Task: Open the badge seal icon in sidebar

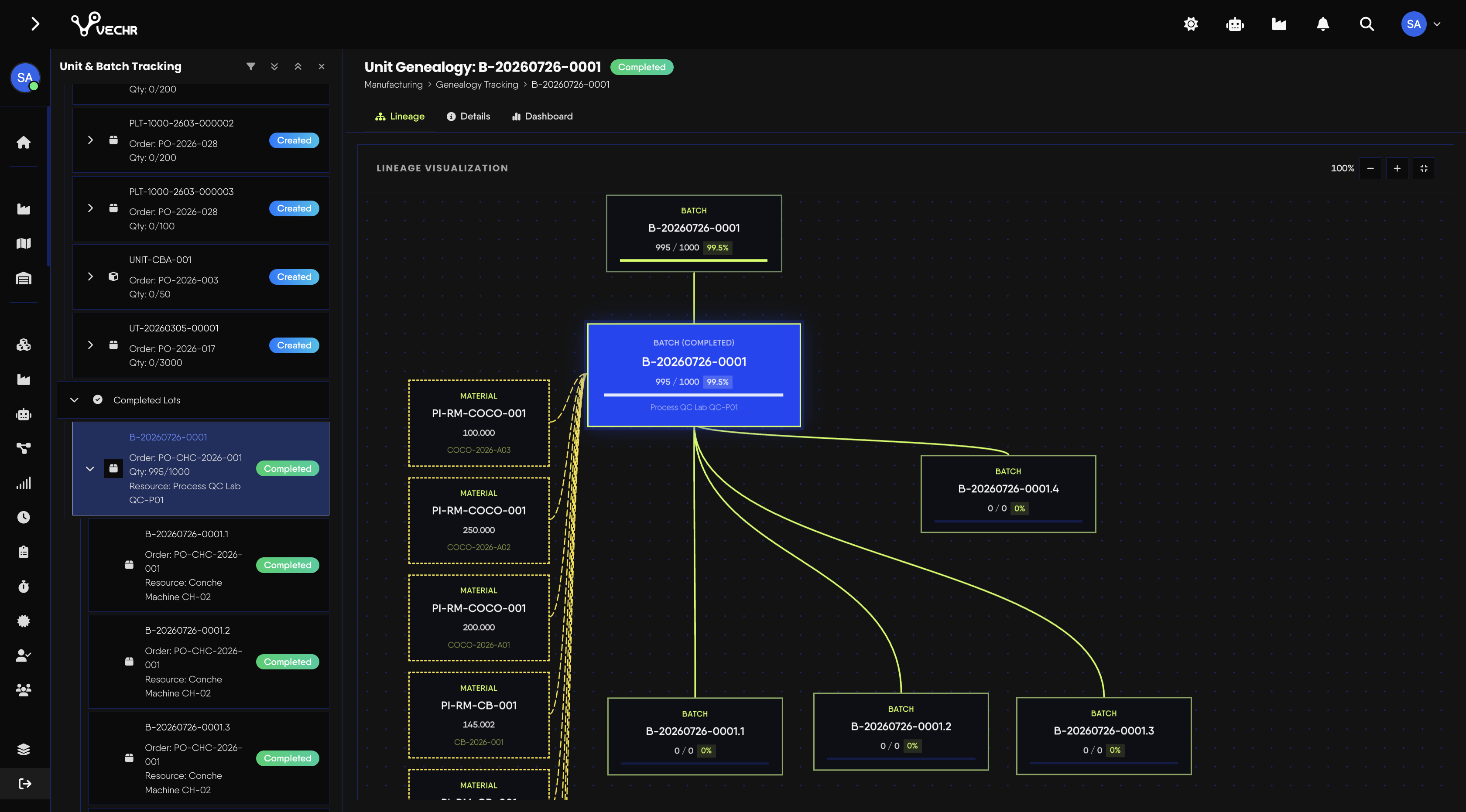Action: click(23, 621)
